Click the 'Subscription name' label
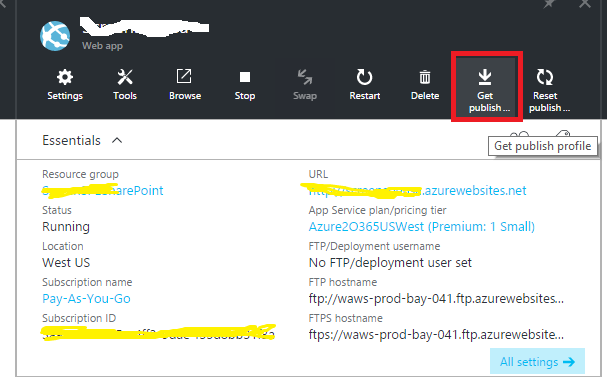607x377 pixels. pos(87,282)
